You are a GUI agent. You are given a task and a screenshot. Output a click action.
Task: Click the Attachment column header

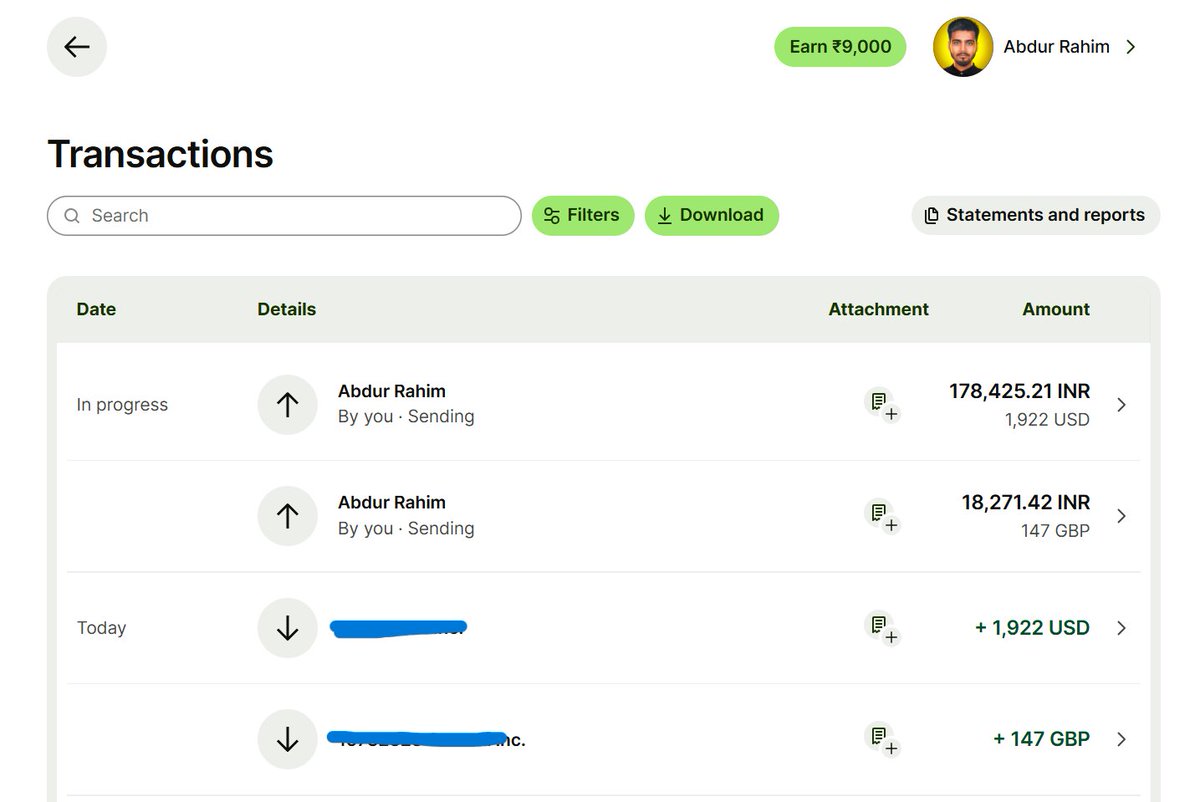(x=878, y=309)
